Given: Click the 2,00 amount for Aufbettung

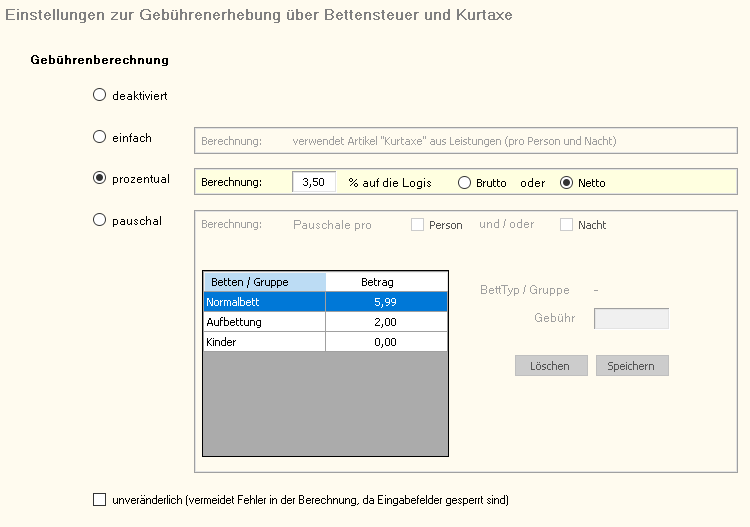Looking at the screenshot, I should (x=386, y=321).
